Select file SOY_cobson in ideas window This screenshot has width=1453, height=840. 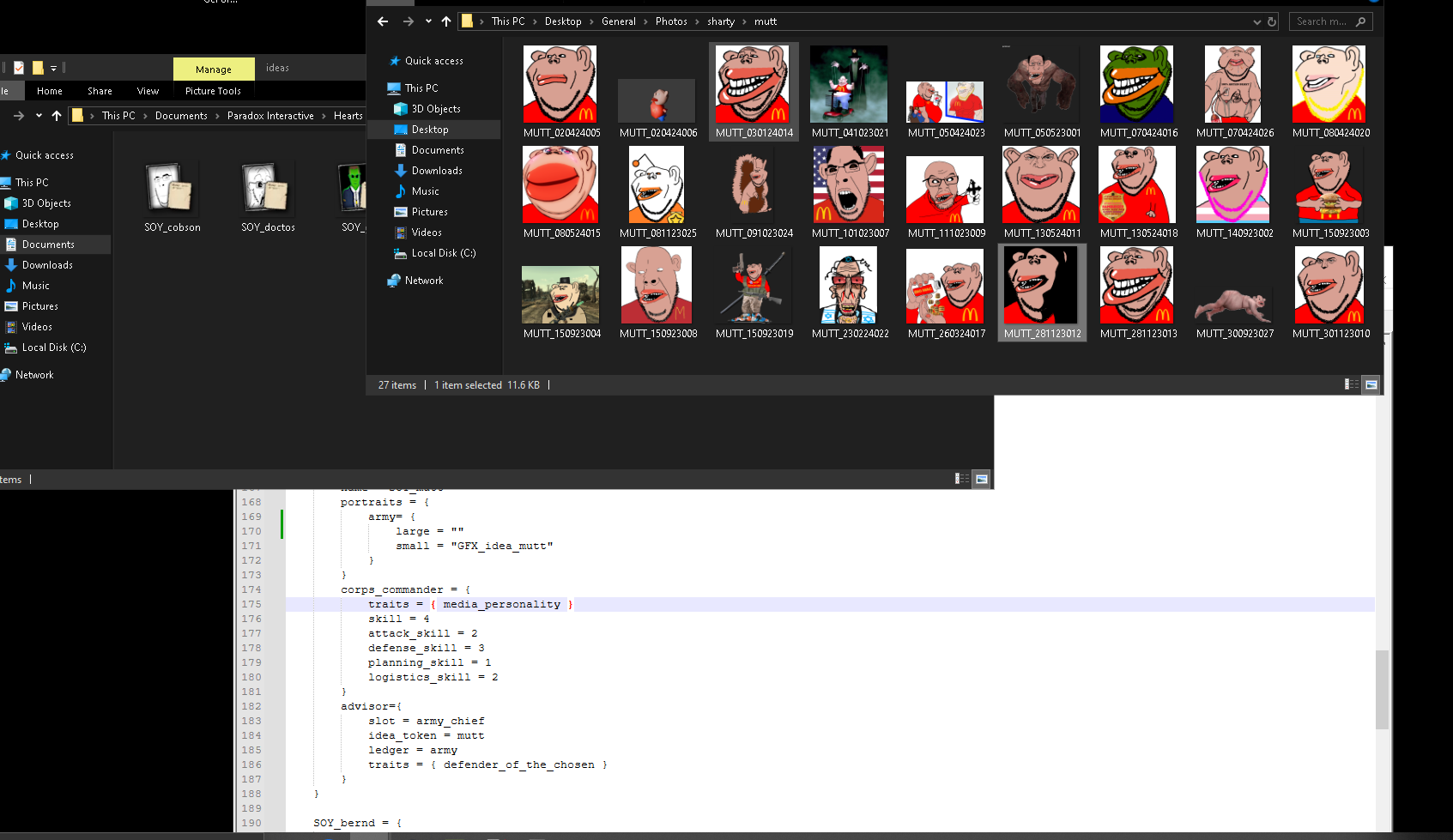coord(172,197)
